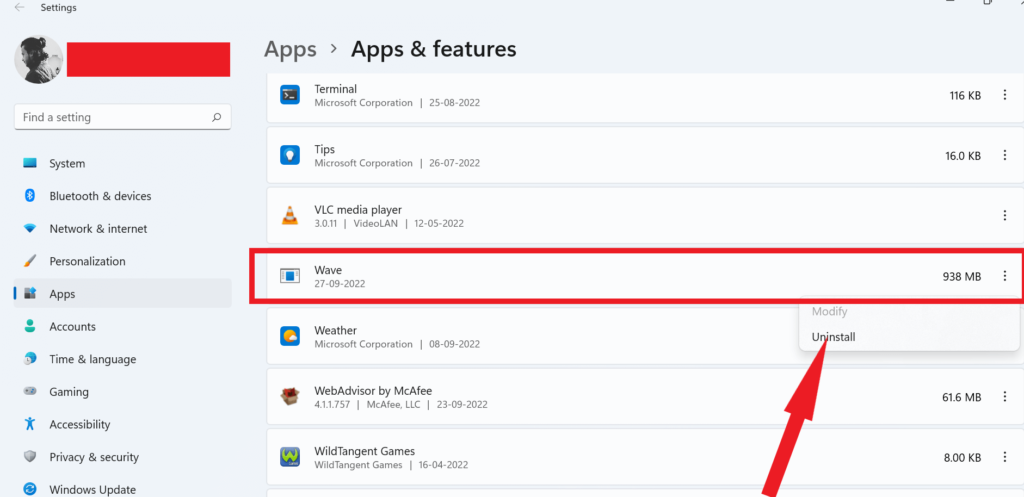
Task: Open Privacy & security settings
Action: [x=122, y=457]
